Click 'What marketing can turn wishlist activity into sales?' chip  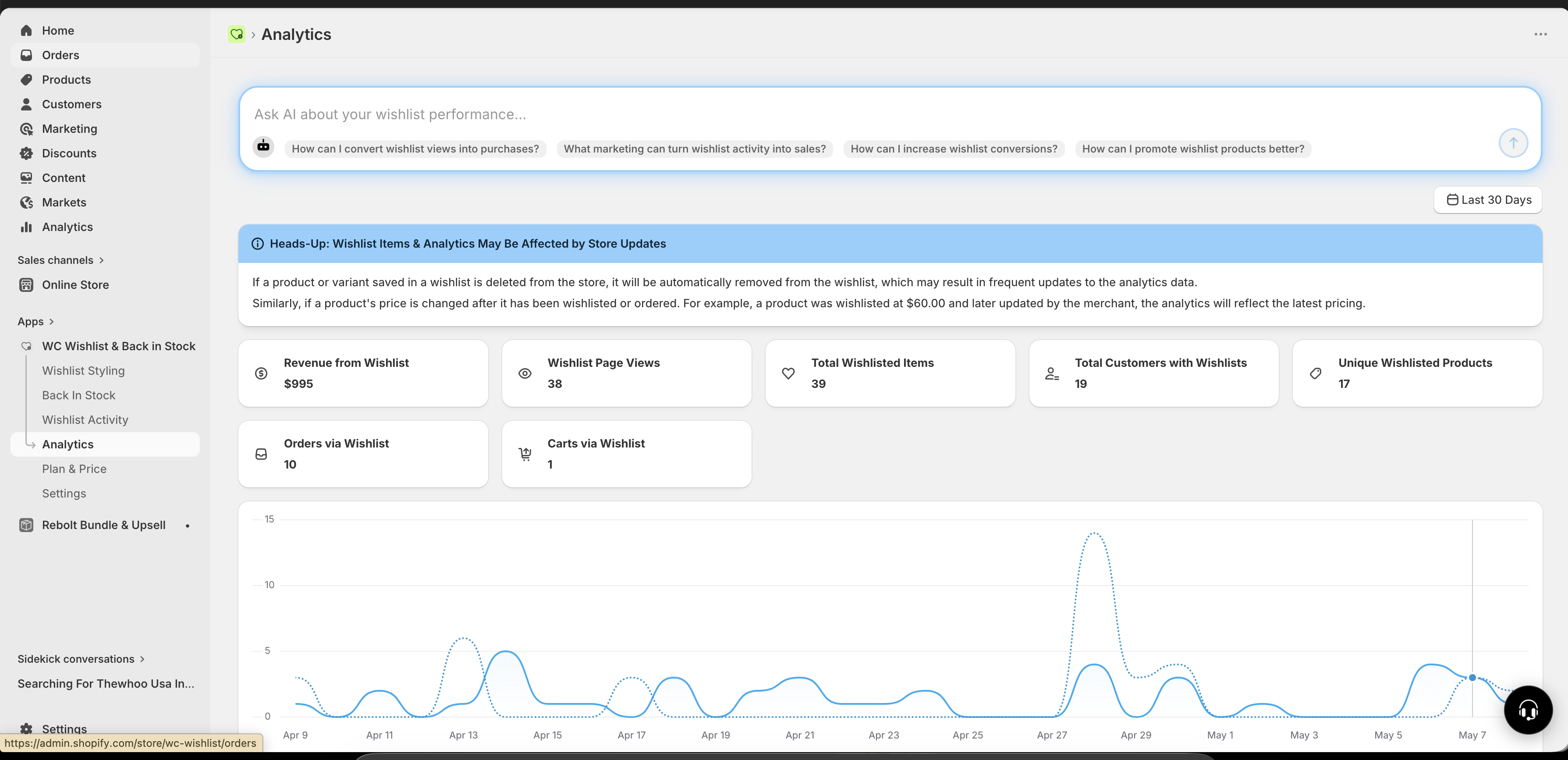(x=695, y=149)
